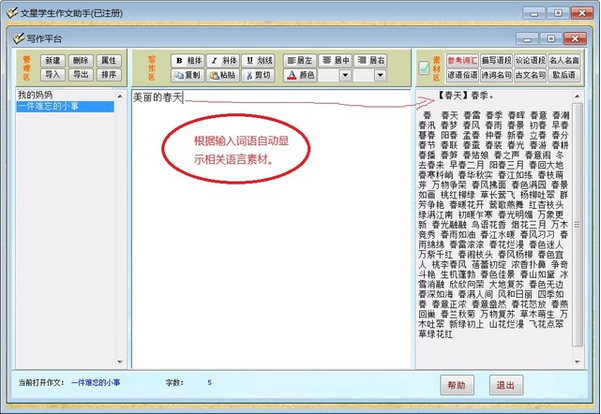Open the 颜色 text color picker
The image size is (601, 414).
click(302, 75)
